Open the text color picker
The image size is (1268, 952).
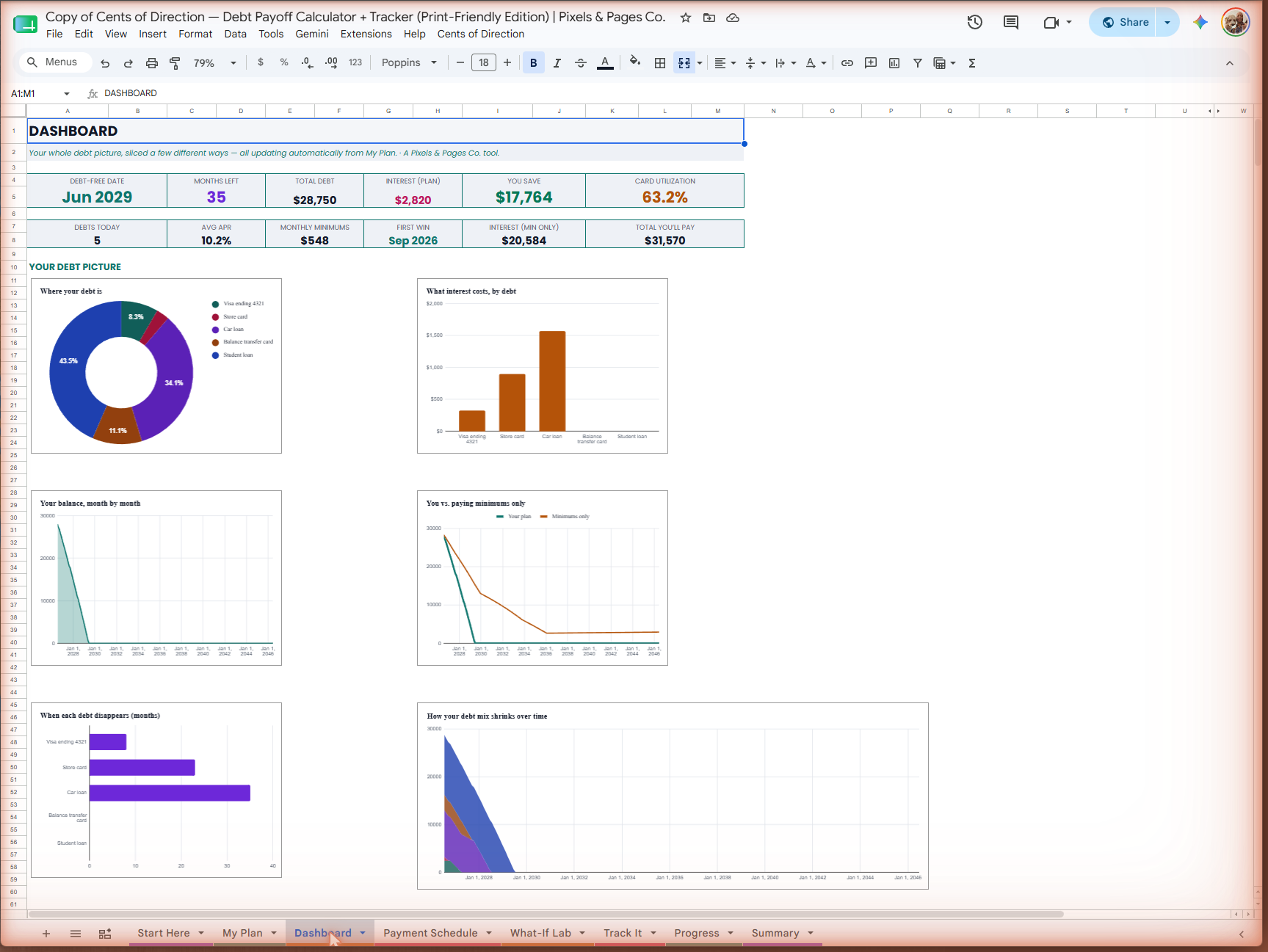pyautogui.click(x=605, y=63)
